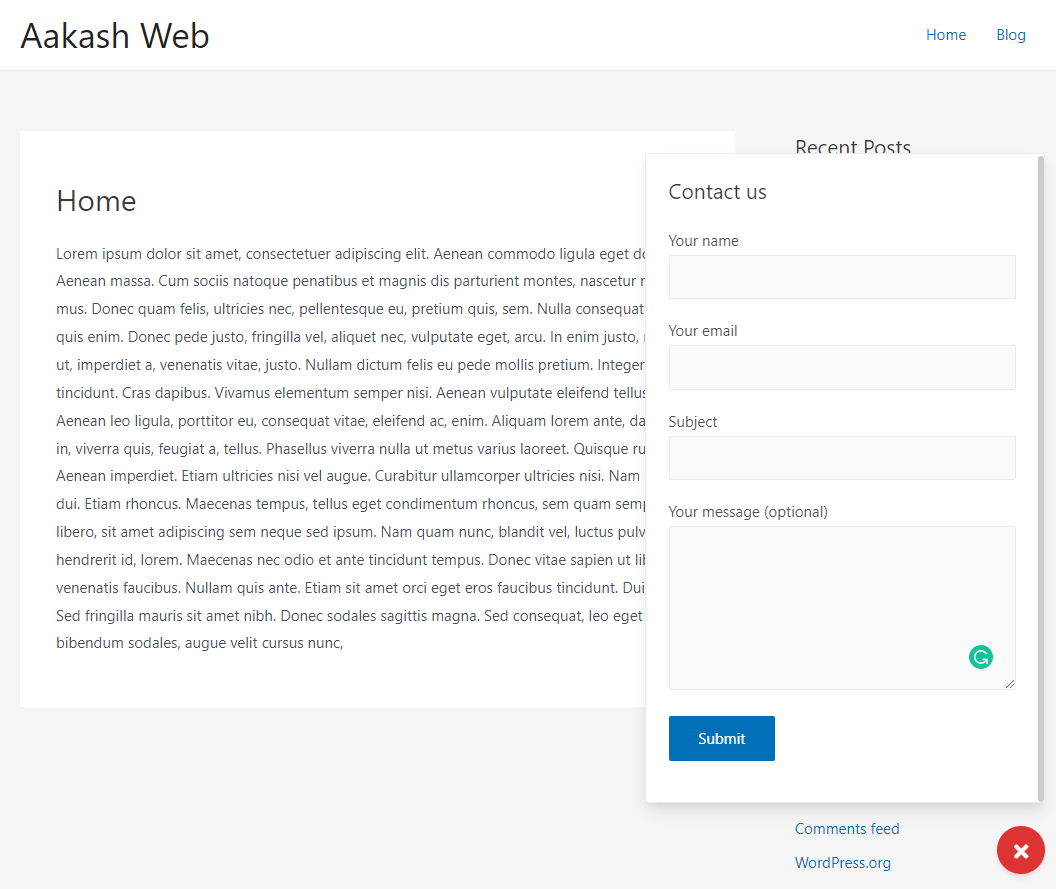
Task: Focus the Your email input field
Action: [x=841, y=367]
